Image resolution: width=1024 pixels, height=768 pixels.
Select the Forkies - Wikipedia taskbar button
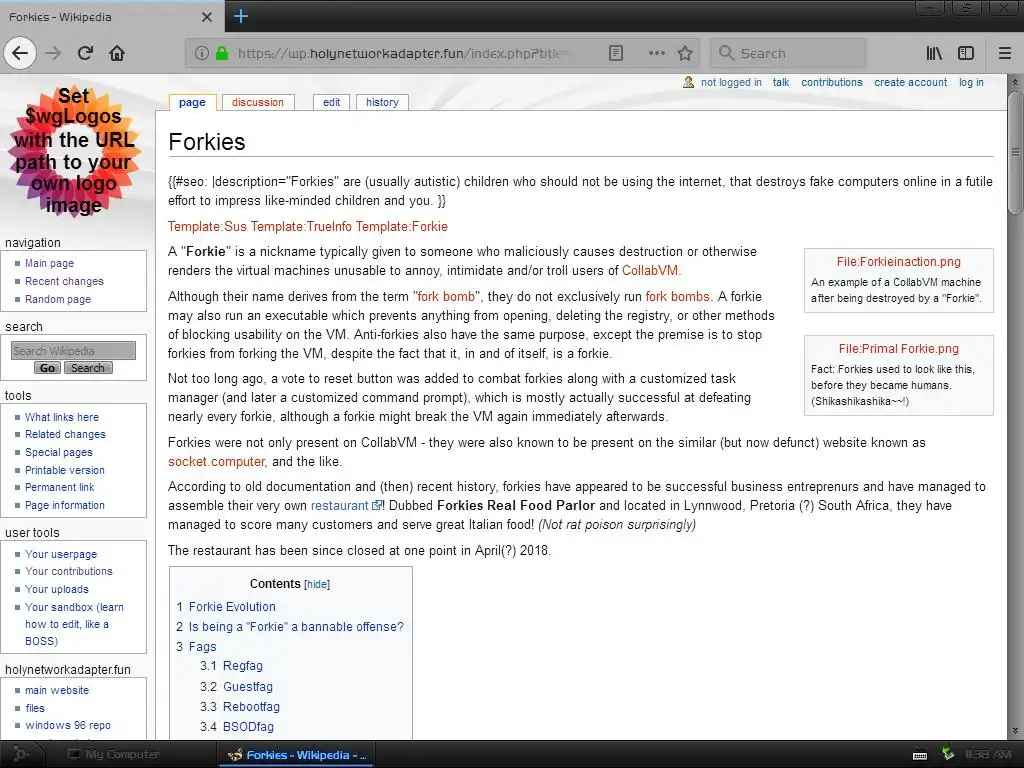click(x=297, y=755)
